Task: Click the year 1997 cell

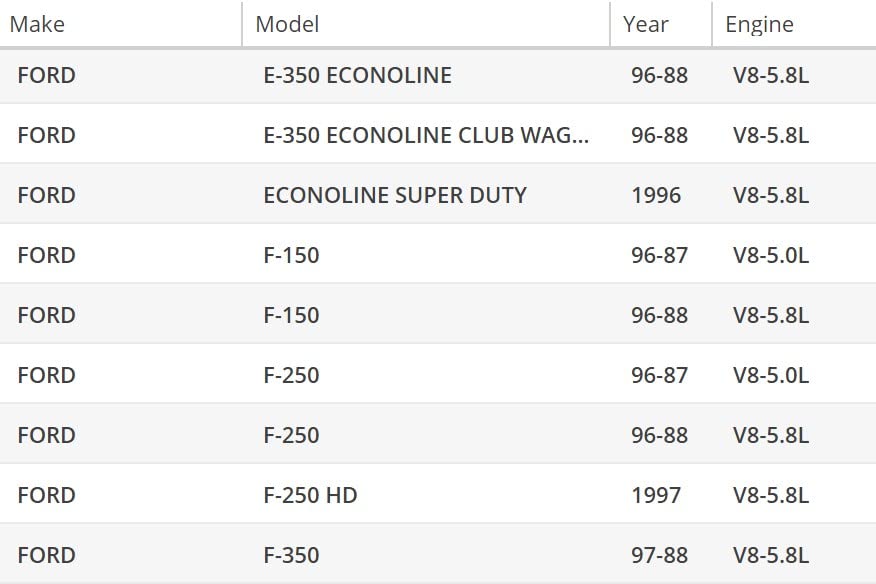Action: [x=656, y=495]
